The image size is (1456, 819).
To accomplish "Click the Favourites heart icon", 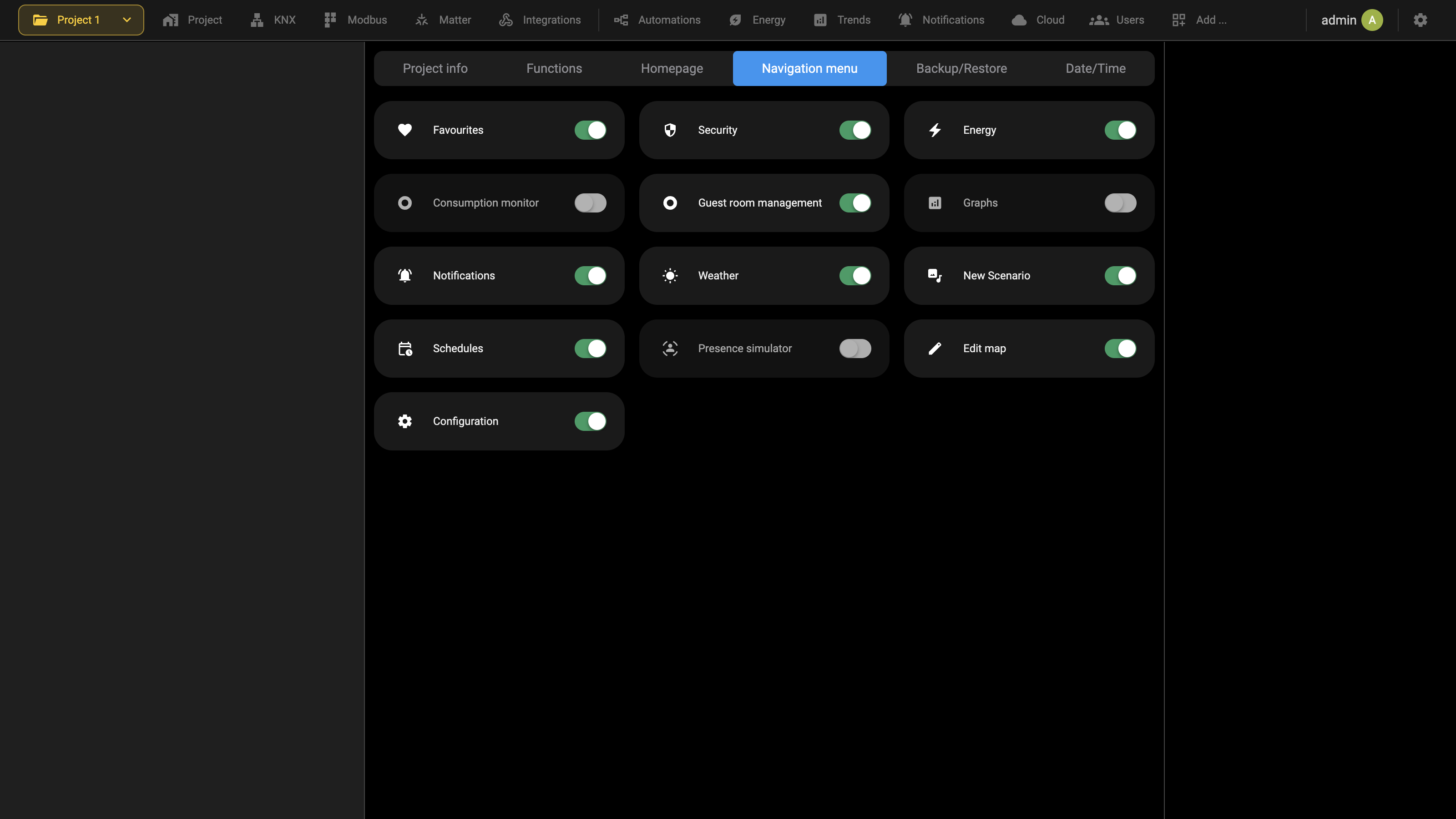I will click(x=404, y=130).
